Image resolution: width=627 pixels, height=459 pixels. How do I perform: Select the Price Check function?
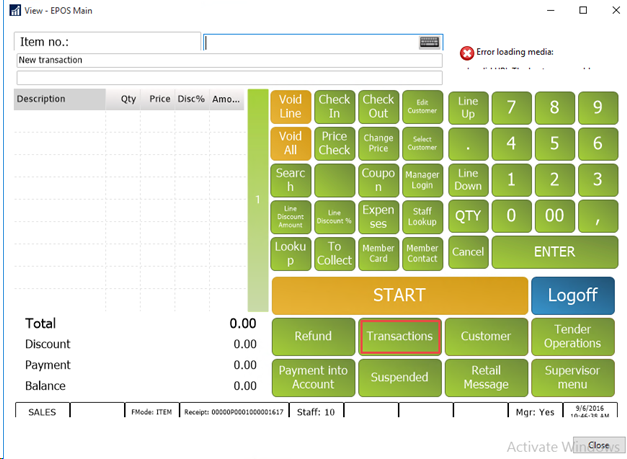tap(334, 143)
